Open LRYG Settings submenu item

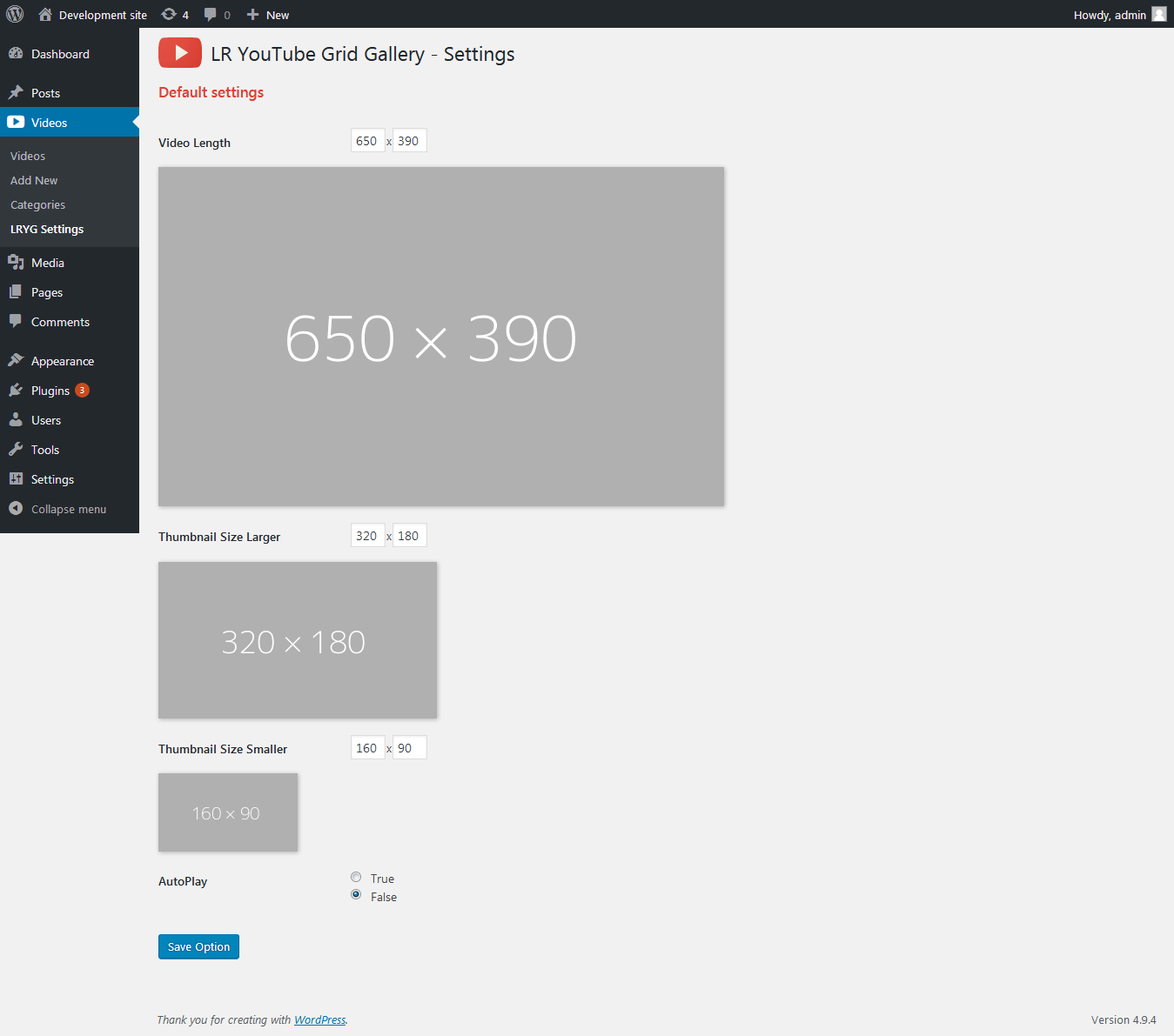pyautogui.click(x=47, y=229)
